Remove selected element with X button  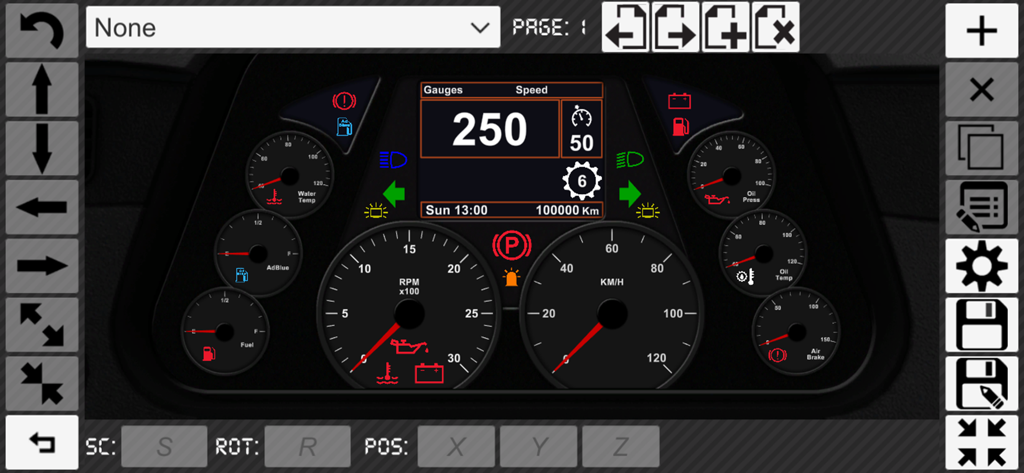pos(982,90)
